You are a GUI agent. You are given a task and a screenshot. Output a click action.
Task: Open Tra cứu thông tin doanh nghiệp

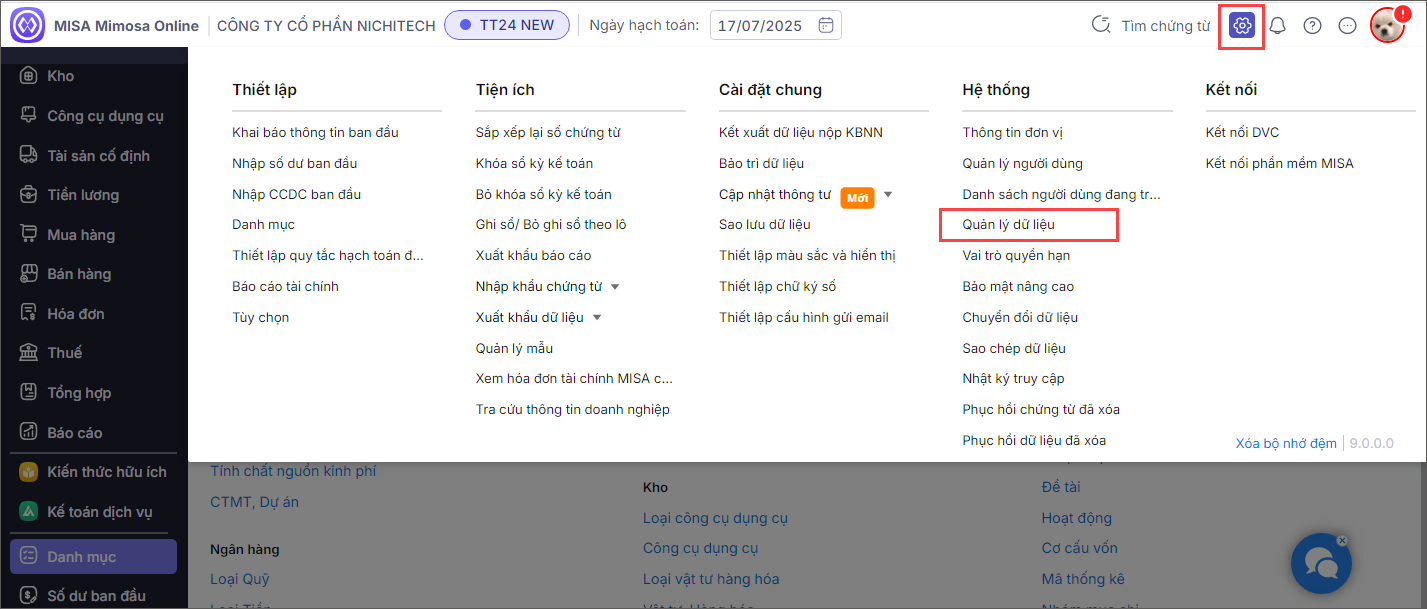tap(573, 409)
